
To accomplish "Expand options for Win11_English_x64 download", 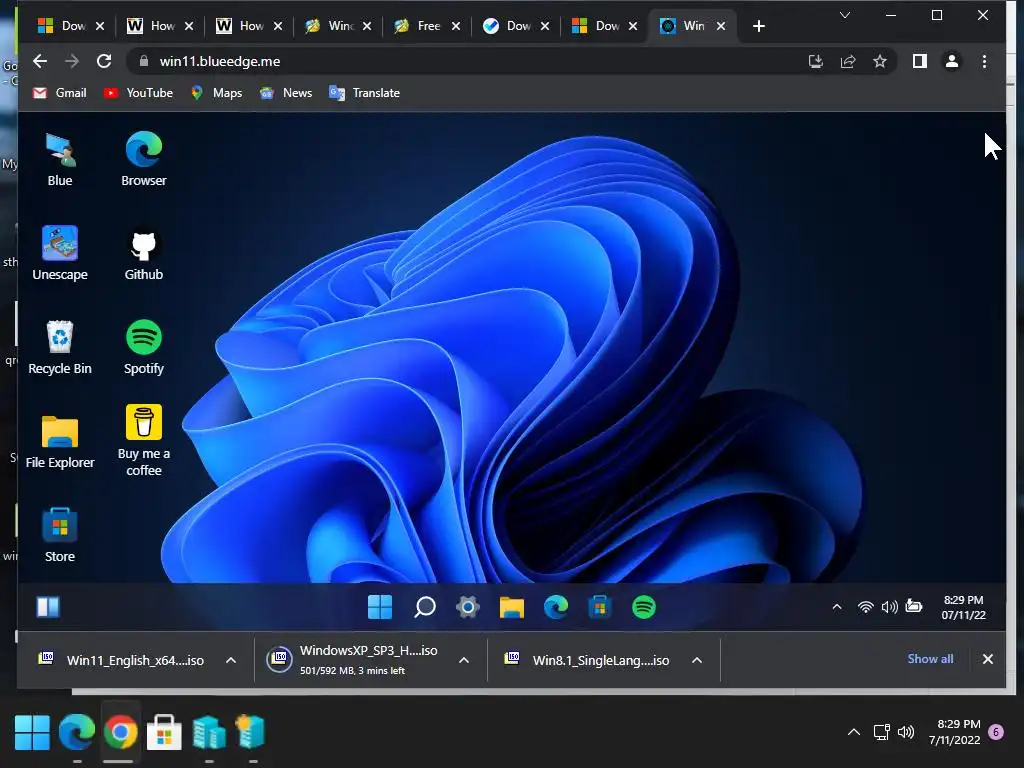I will [231, 660].
